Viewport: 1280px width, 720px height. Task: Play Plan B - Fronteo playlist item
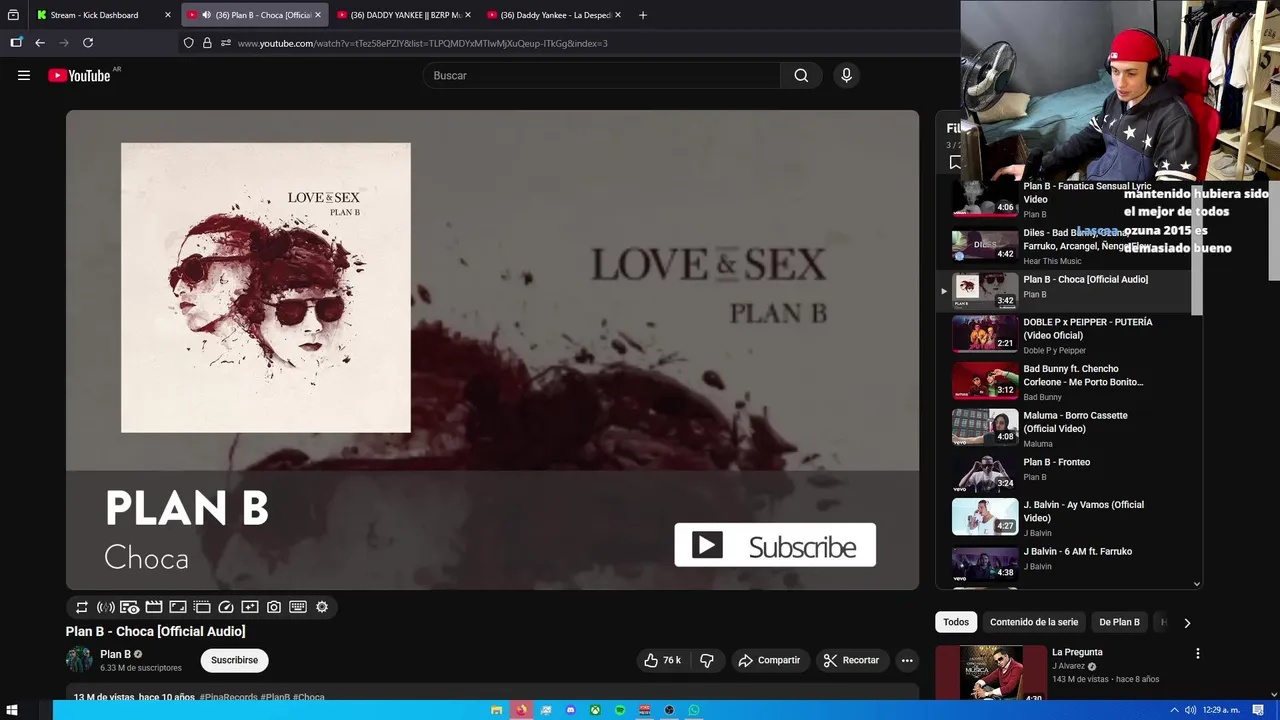[x=1065, y=474]
